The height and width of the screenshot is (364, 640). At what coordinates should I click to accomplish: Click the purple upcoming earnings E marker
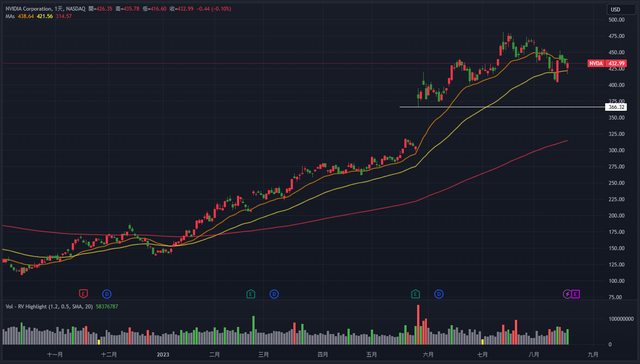[x=575, y=294]
